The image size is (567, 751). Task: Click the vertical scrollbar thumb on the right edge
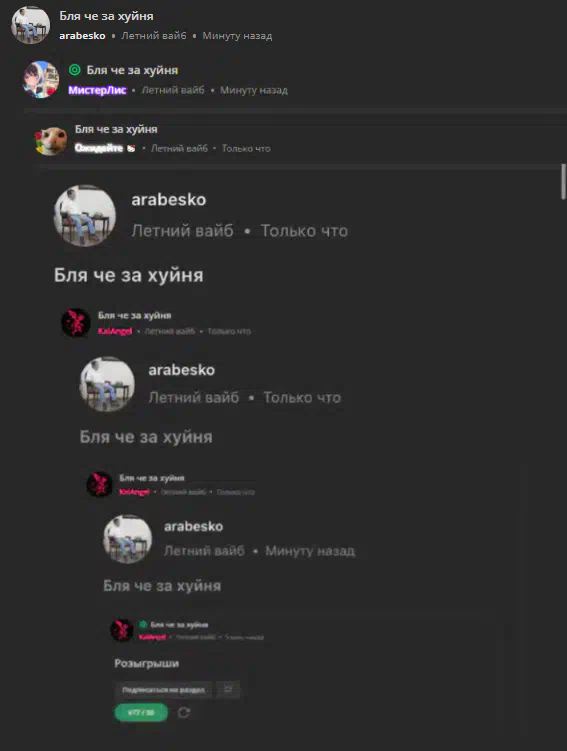click(x=564, y=181)
